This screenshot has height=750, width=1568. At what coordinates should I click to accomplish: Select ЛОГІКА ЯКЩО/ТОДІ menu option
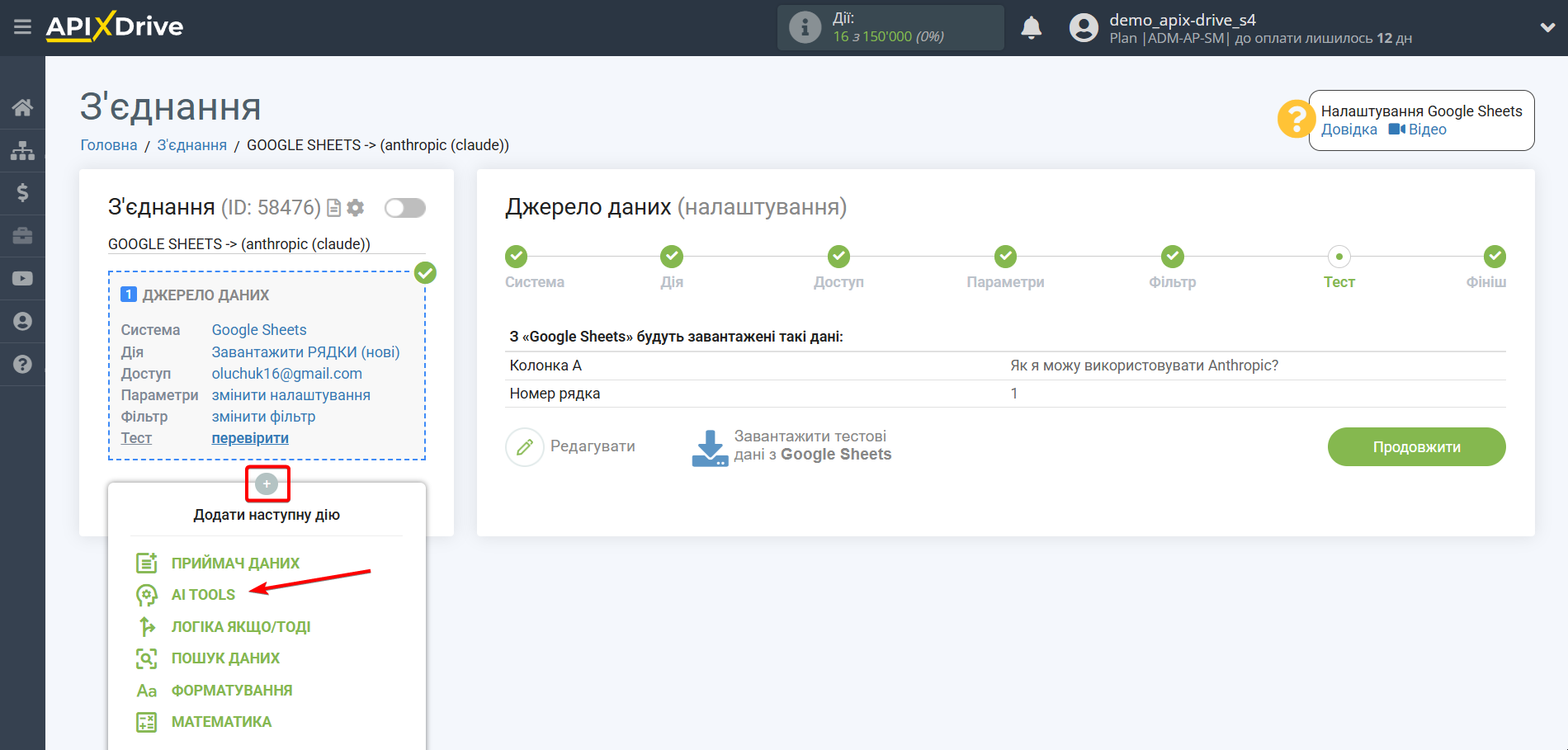pyautogui.click(x=240, y=627)
